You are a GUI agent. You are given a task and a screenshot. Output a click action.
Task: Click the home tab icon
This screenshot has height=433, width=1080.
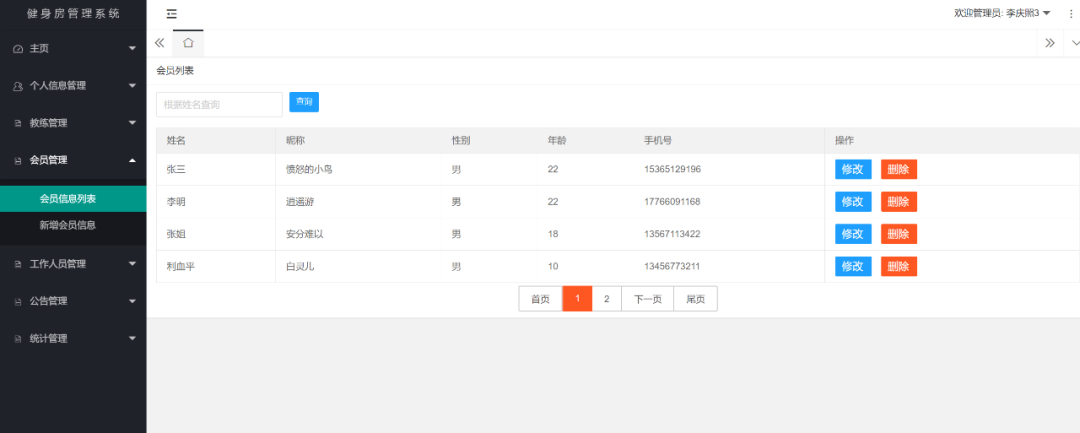[x=188, y=43]
